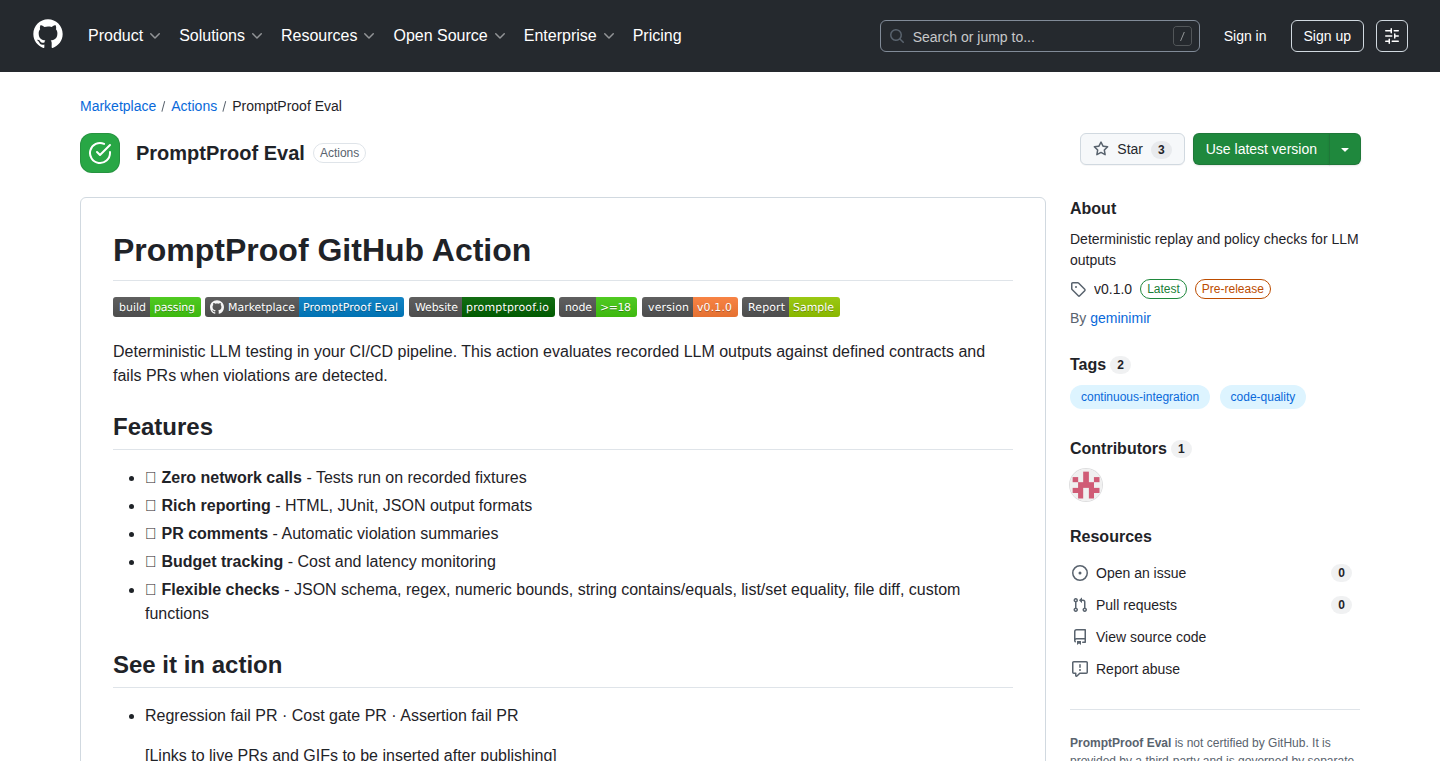The width and height of the screenshot is (1440, 761).
Task: Expand the Open Source menu
Action: pos(449,36)
